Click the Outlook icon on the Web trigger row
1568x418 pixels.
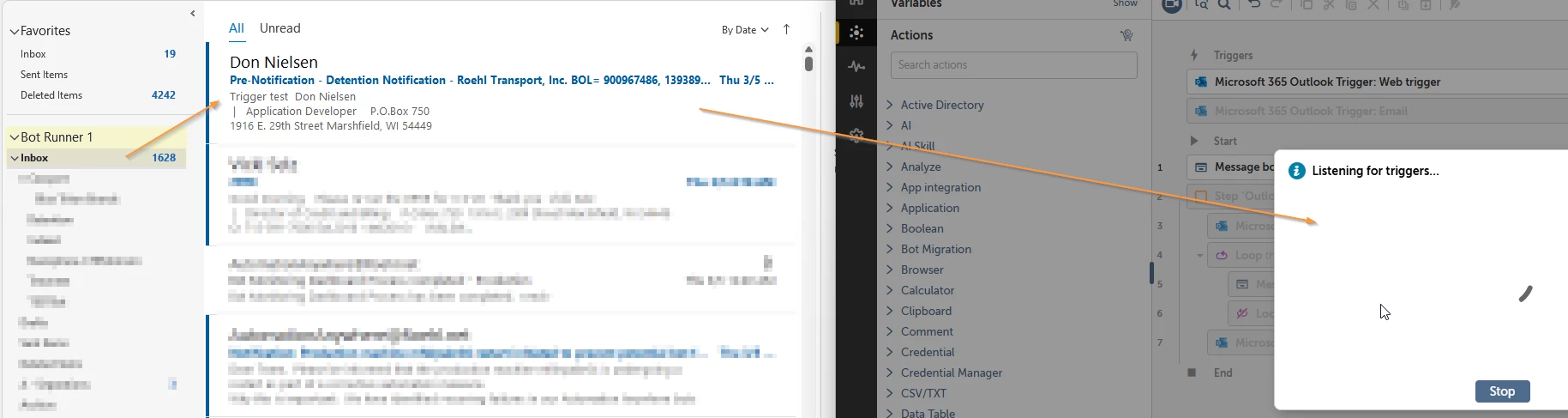pos(1201,82)
